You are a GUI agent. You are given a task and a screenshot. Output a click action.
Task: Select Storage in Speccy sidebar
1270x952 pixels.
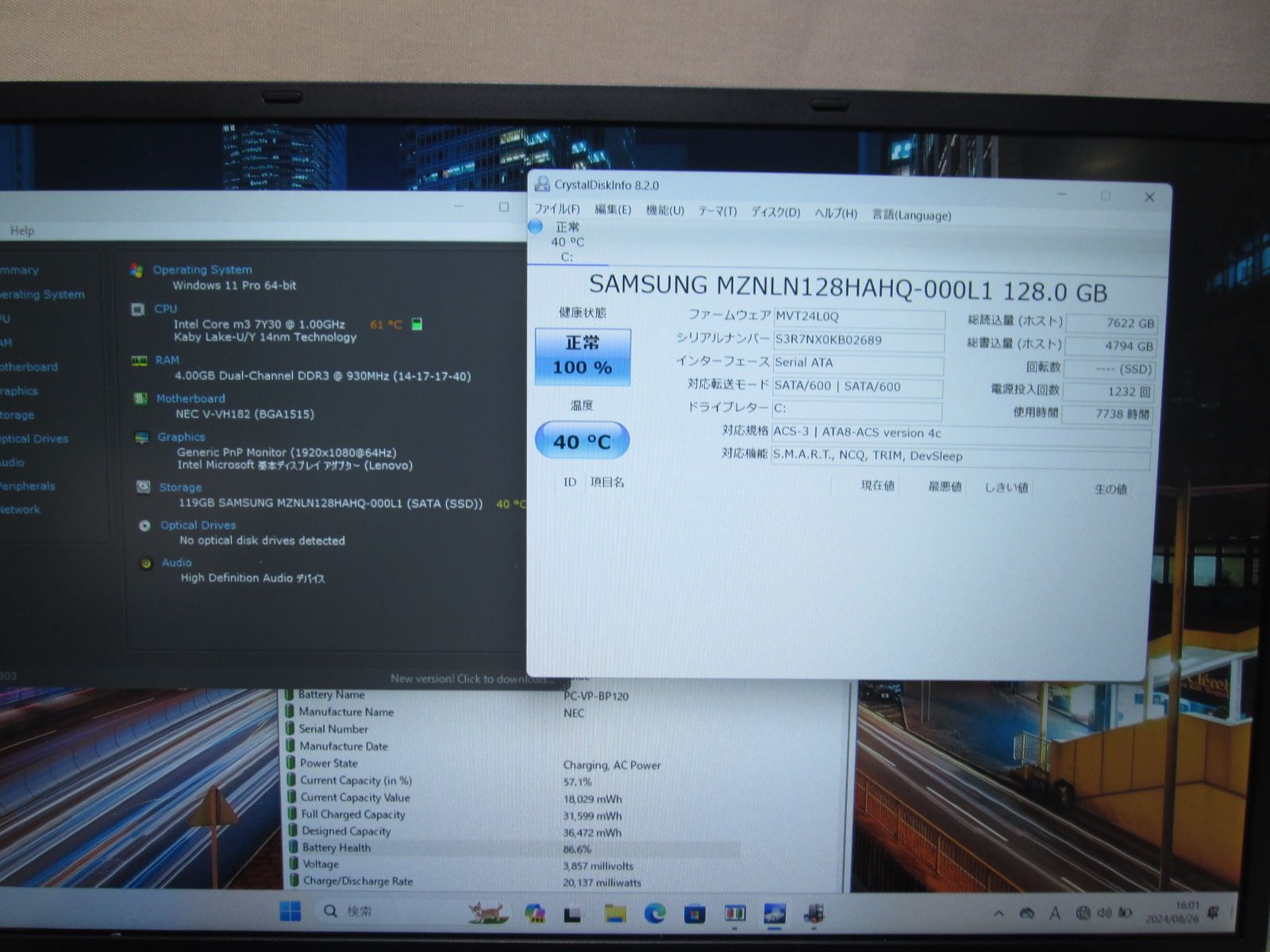pos(17,415)
